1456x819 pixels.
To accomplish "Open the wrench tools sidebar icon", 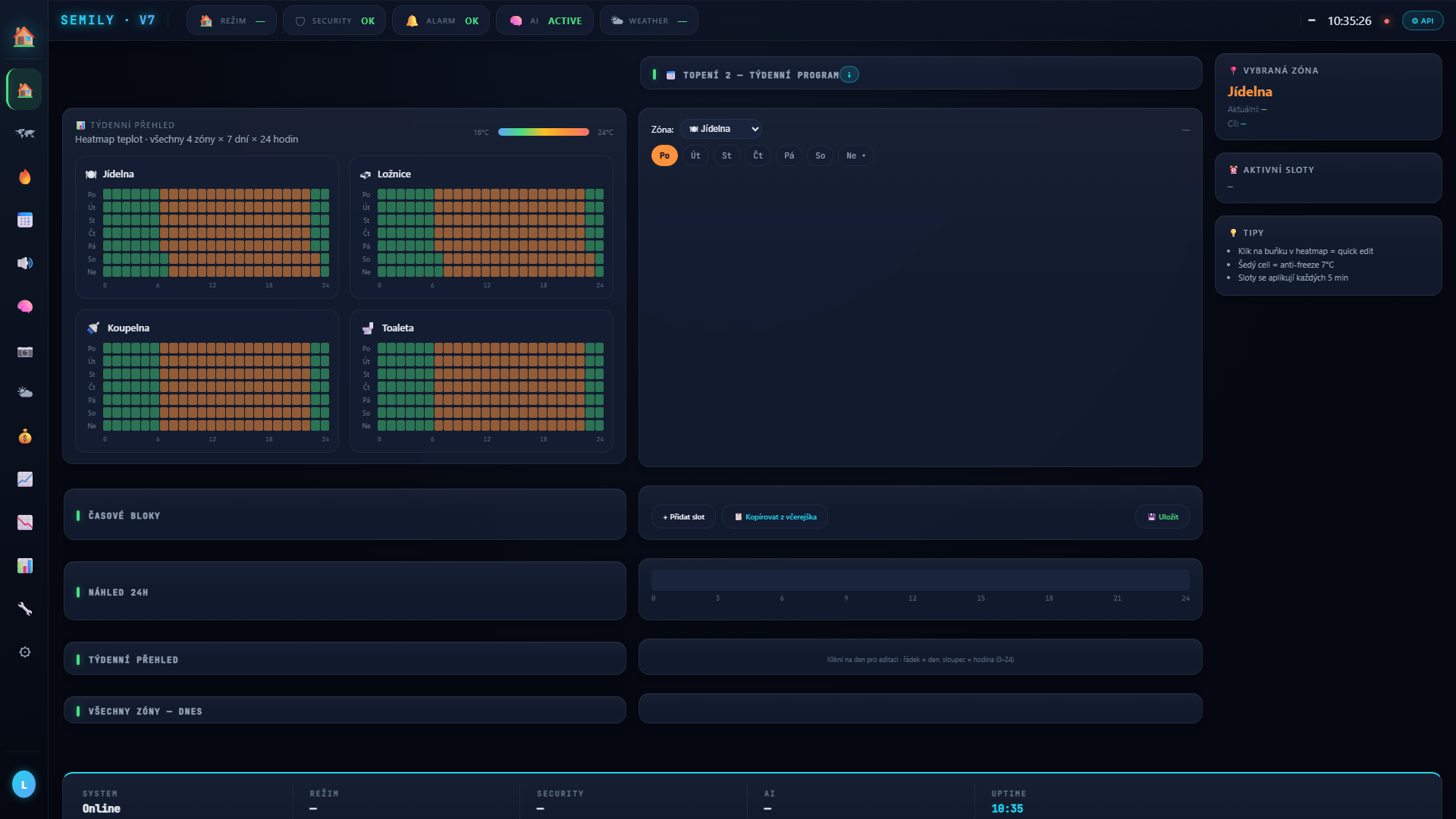I will [25, 609].
